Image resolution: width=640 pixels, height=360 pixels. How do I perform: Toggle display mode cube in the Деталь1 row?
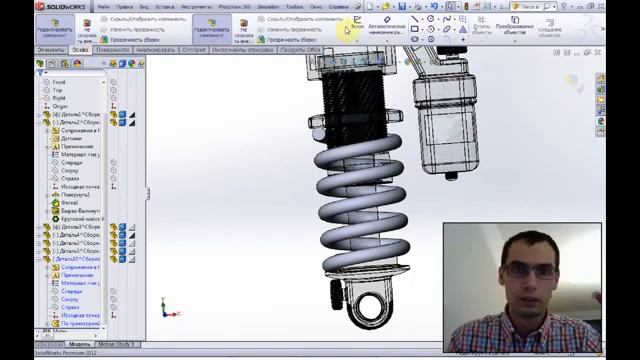pos(122,114)
